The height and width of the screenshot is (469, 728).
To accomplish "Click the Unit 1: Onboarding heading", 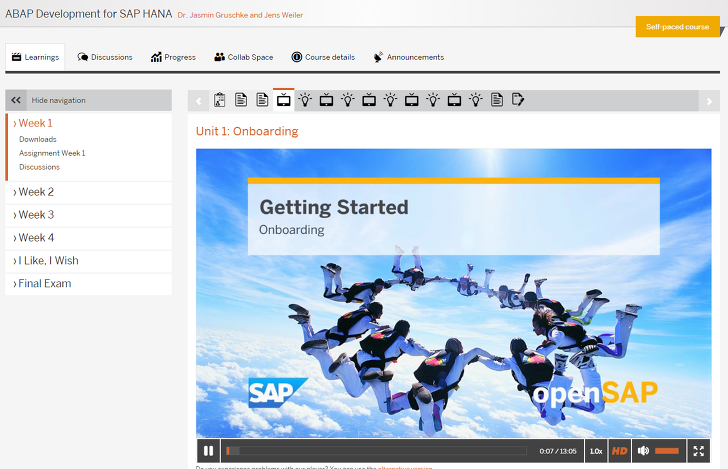I will pos(247,131).
